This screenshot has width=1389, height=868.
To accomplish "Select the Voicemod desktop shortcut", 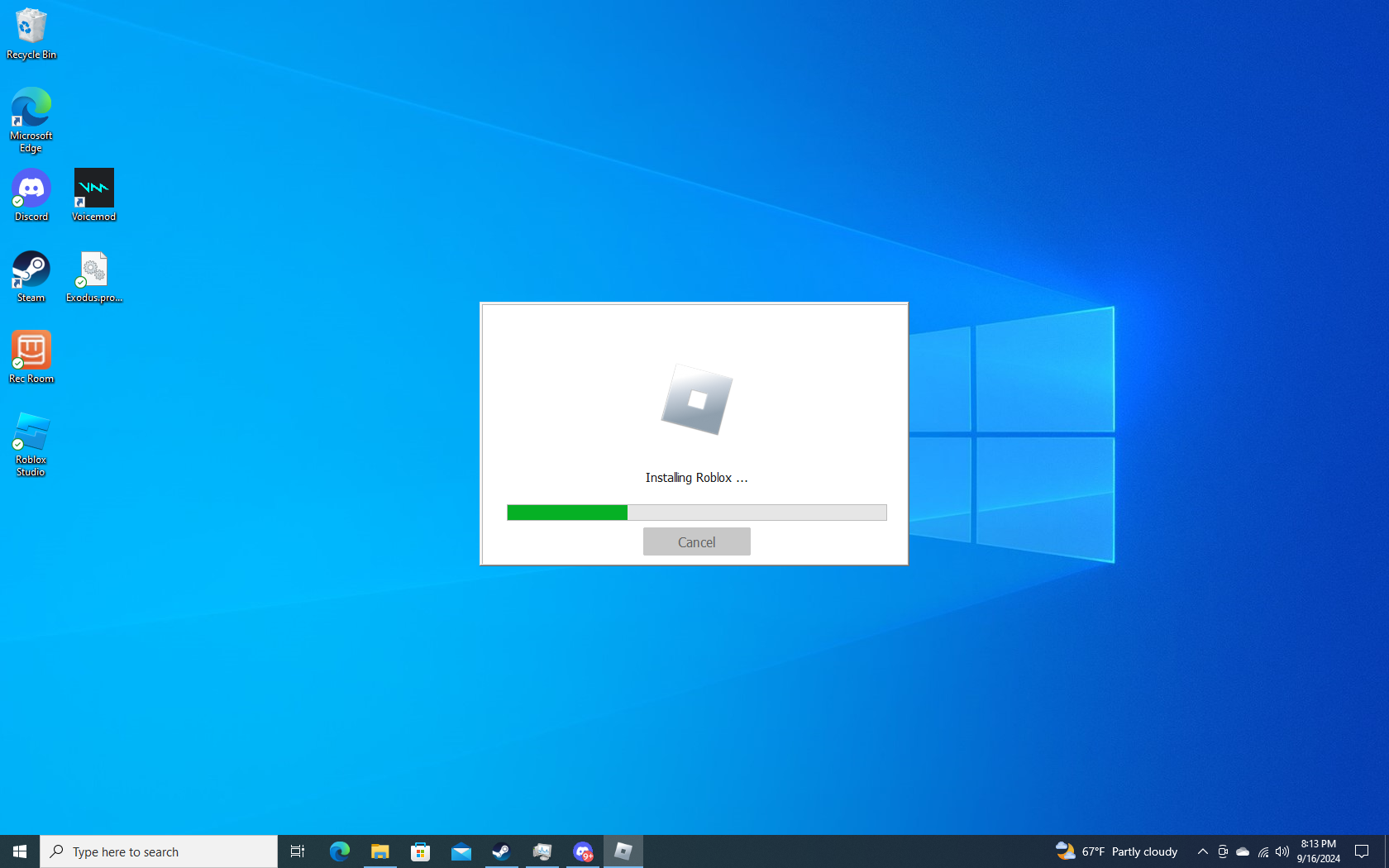I will tap(93, 196).
